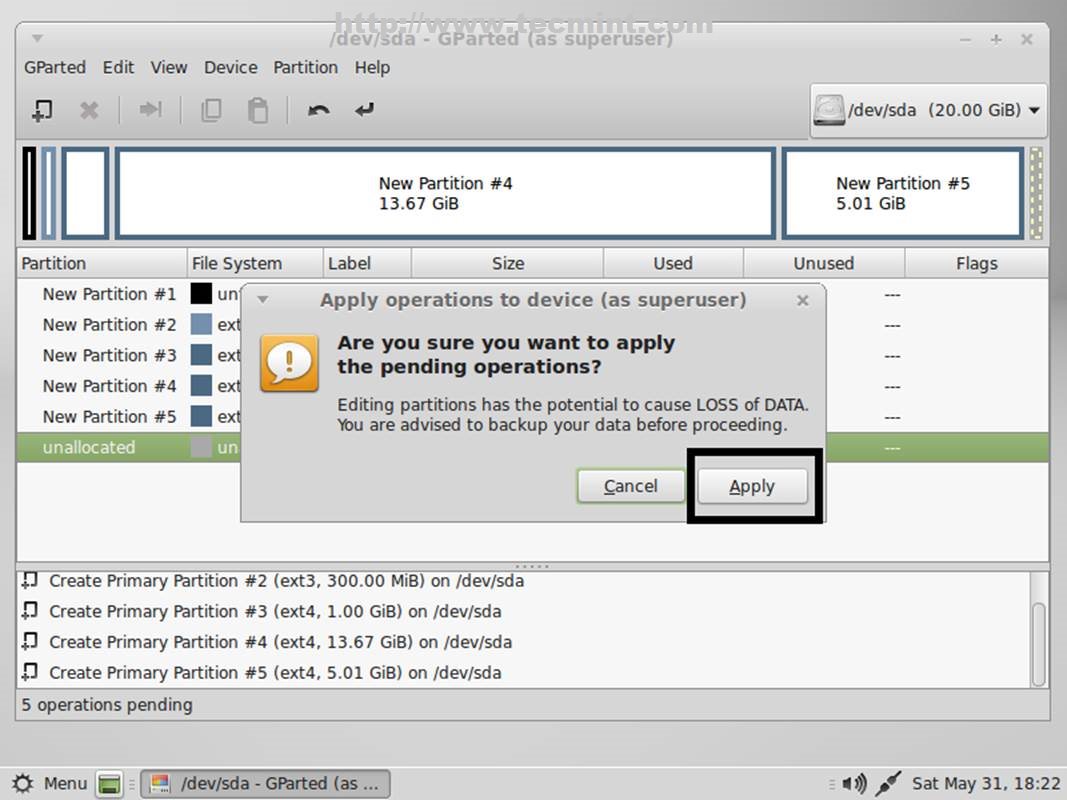Click the light blue swatch for New Partition #2
Image resolution: width=1067 pixels, height=800 pixels.
[x=201, y=324]
